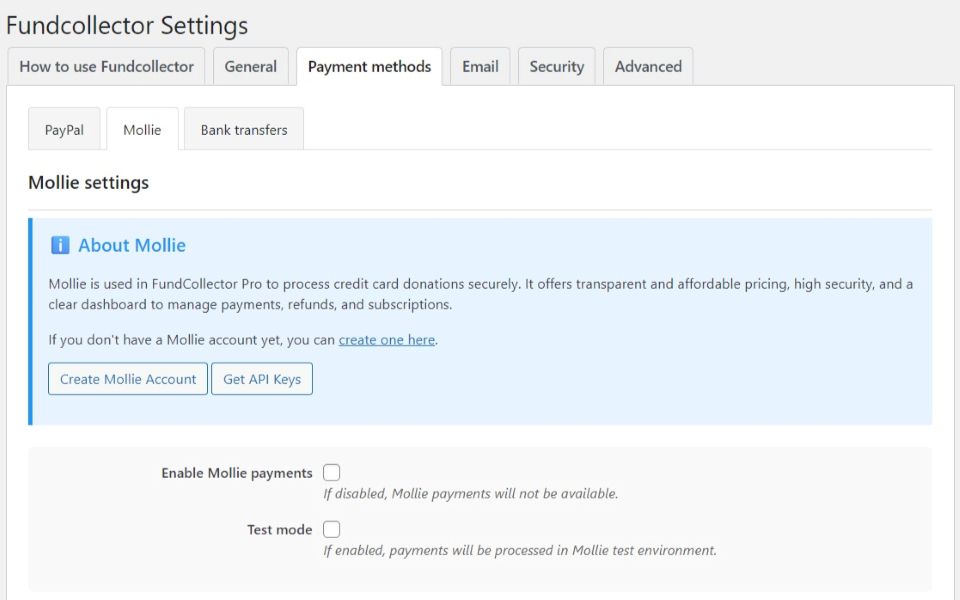Switch to the Advanced tab
This screenshot has width=960, height=600.
pos(648,67)
